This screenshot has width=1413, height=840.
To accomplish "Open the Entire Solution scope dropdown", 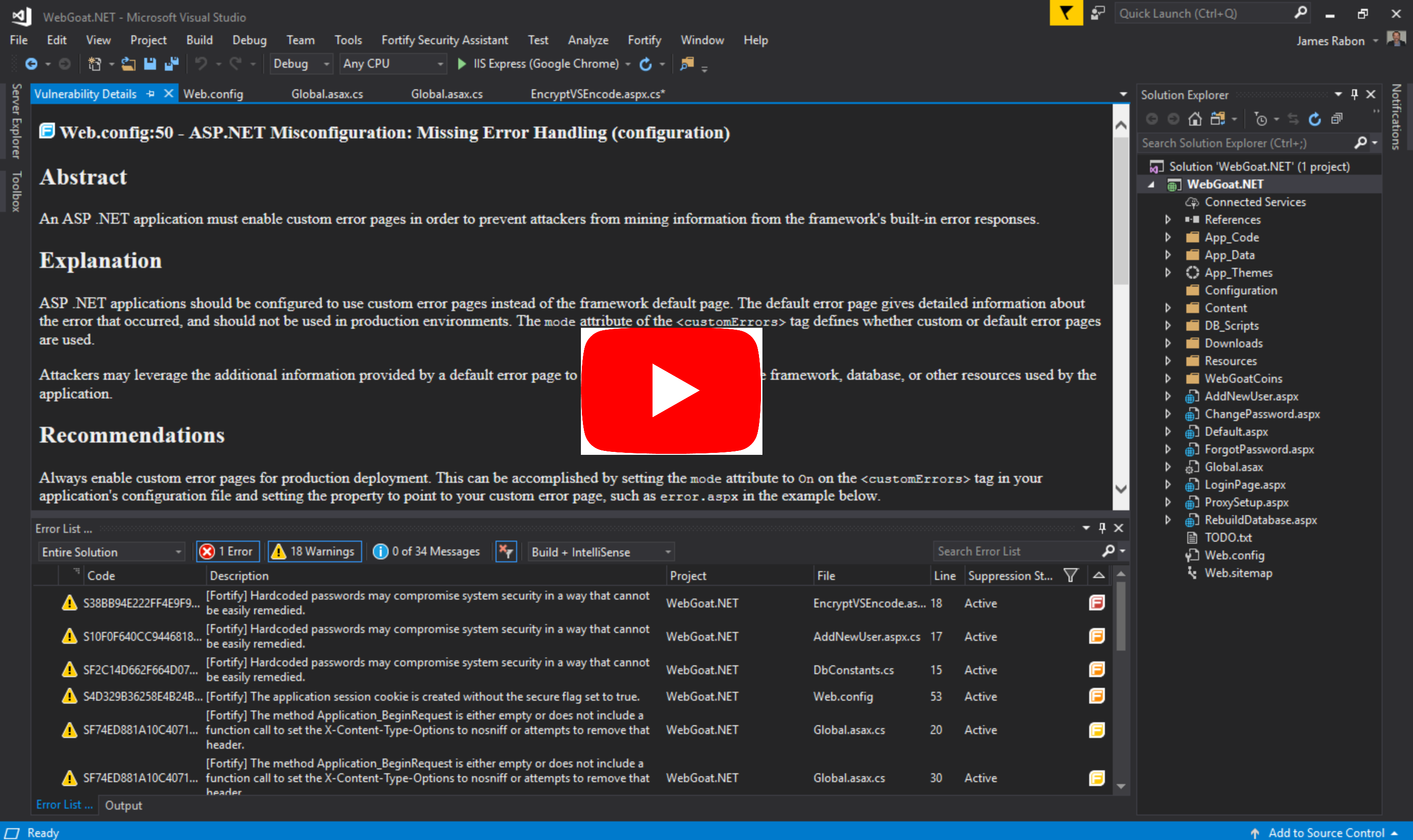I will tap(111, 552).
